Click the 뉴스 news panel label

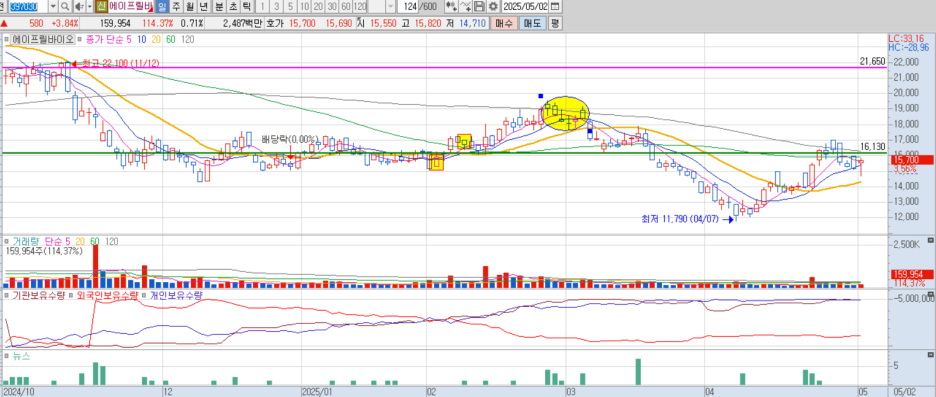click(x=20, y=356)
